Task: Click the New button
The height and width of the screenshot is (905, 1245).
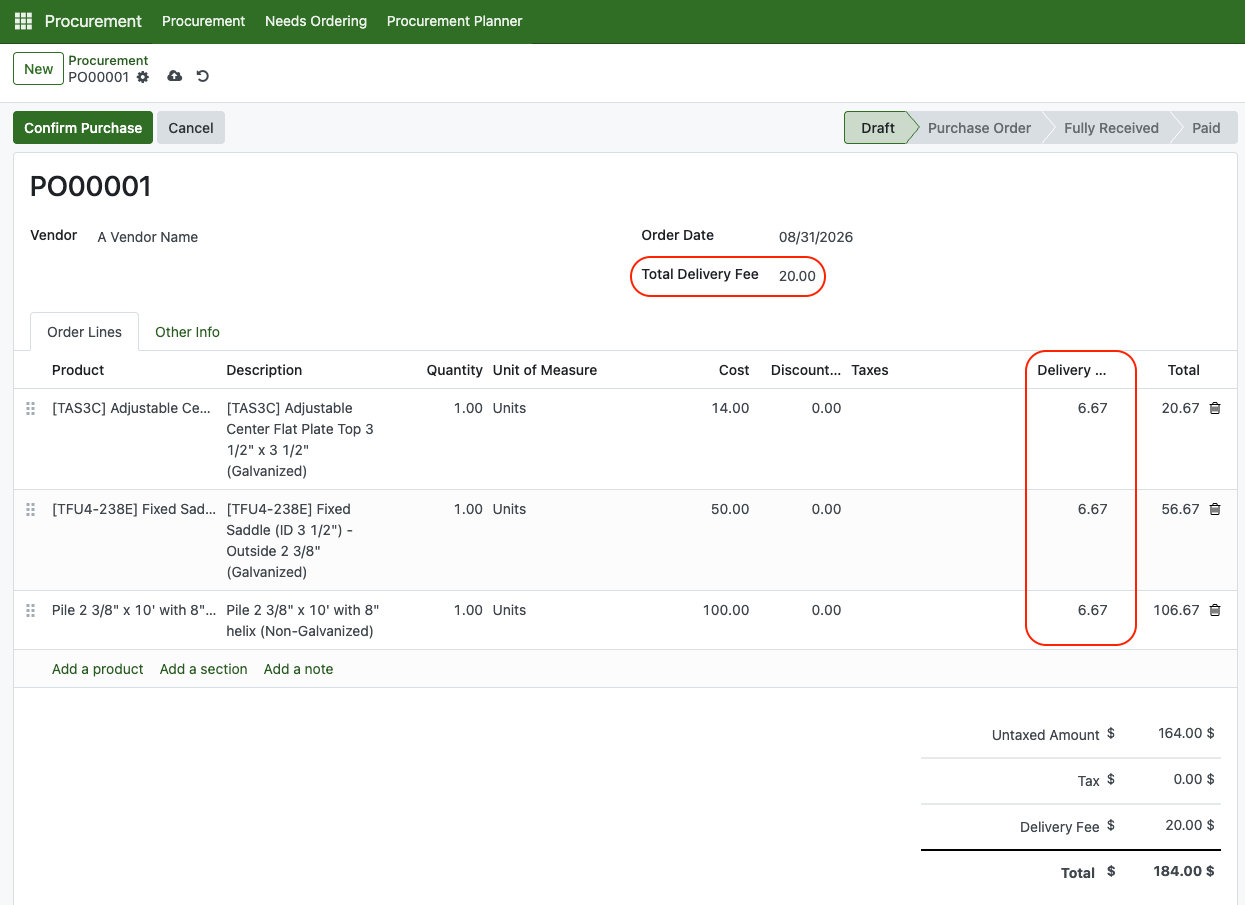Action: point(38,69)
